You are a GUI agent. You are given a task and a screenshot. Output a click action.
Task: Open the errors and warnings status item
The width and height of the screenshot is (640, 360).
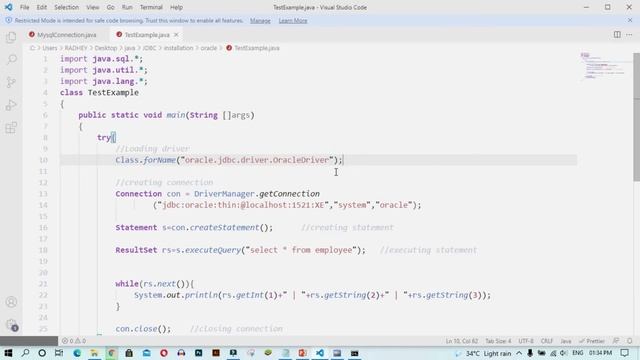(74, 341)
